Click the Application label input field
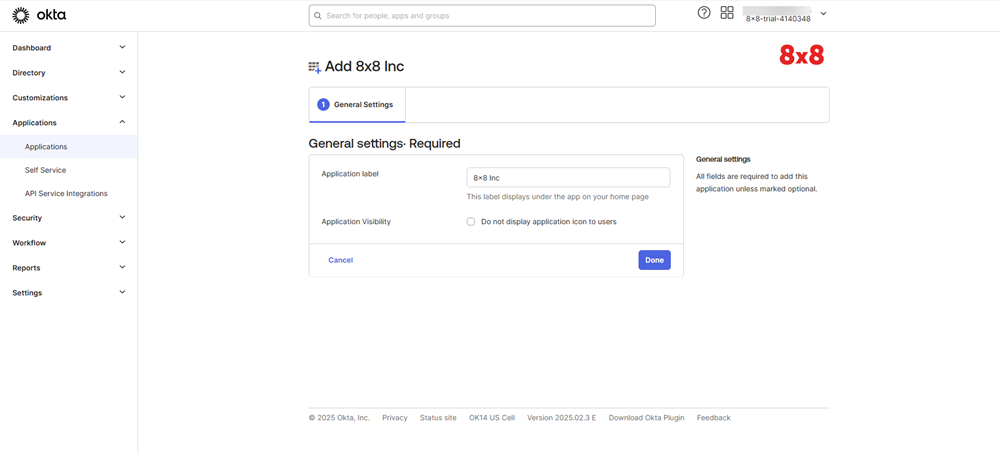Viewport: 1000px width, 454px height. click(x=568, y=177)
